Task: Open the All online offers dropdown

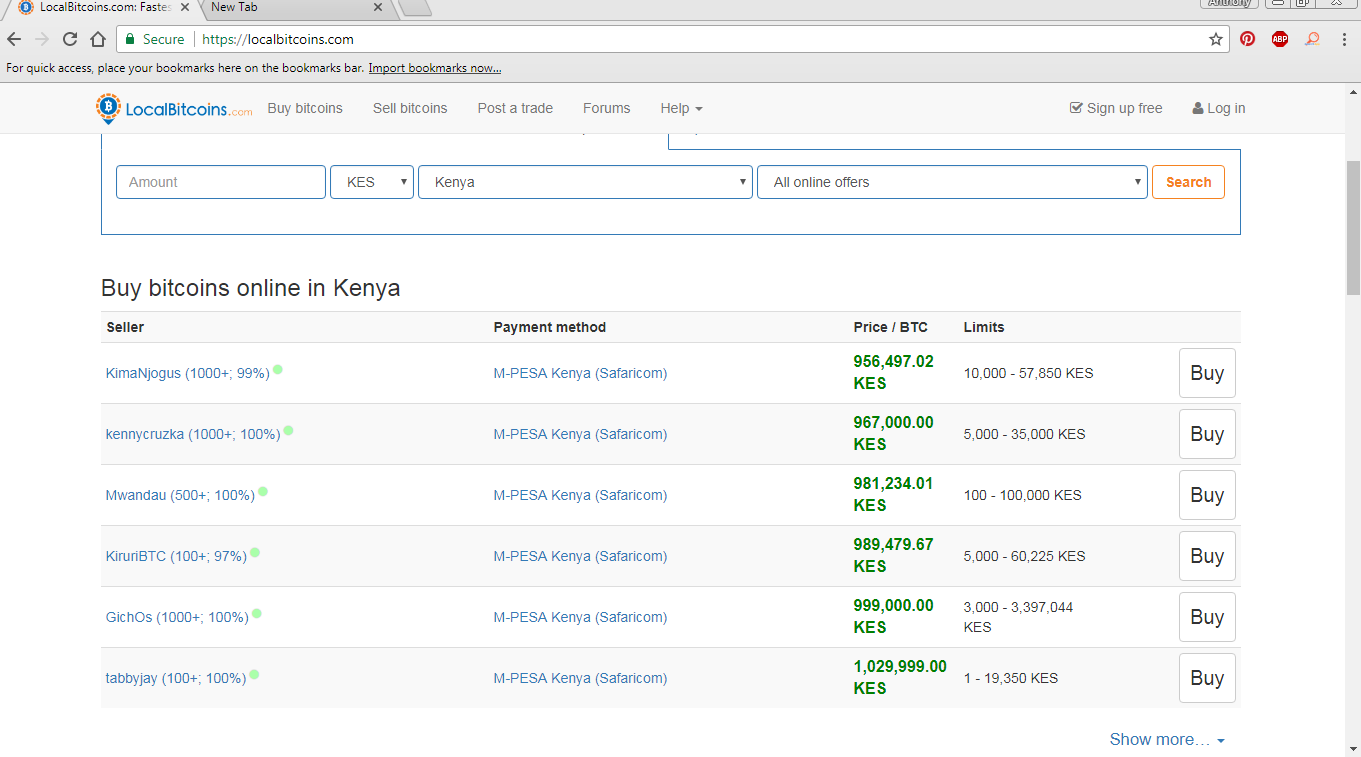Action: point(952,182)
